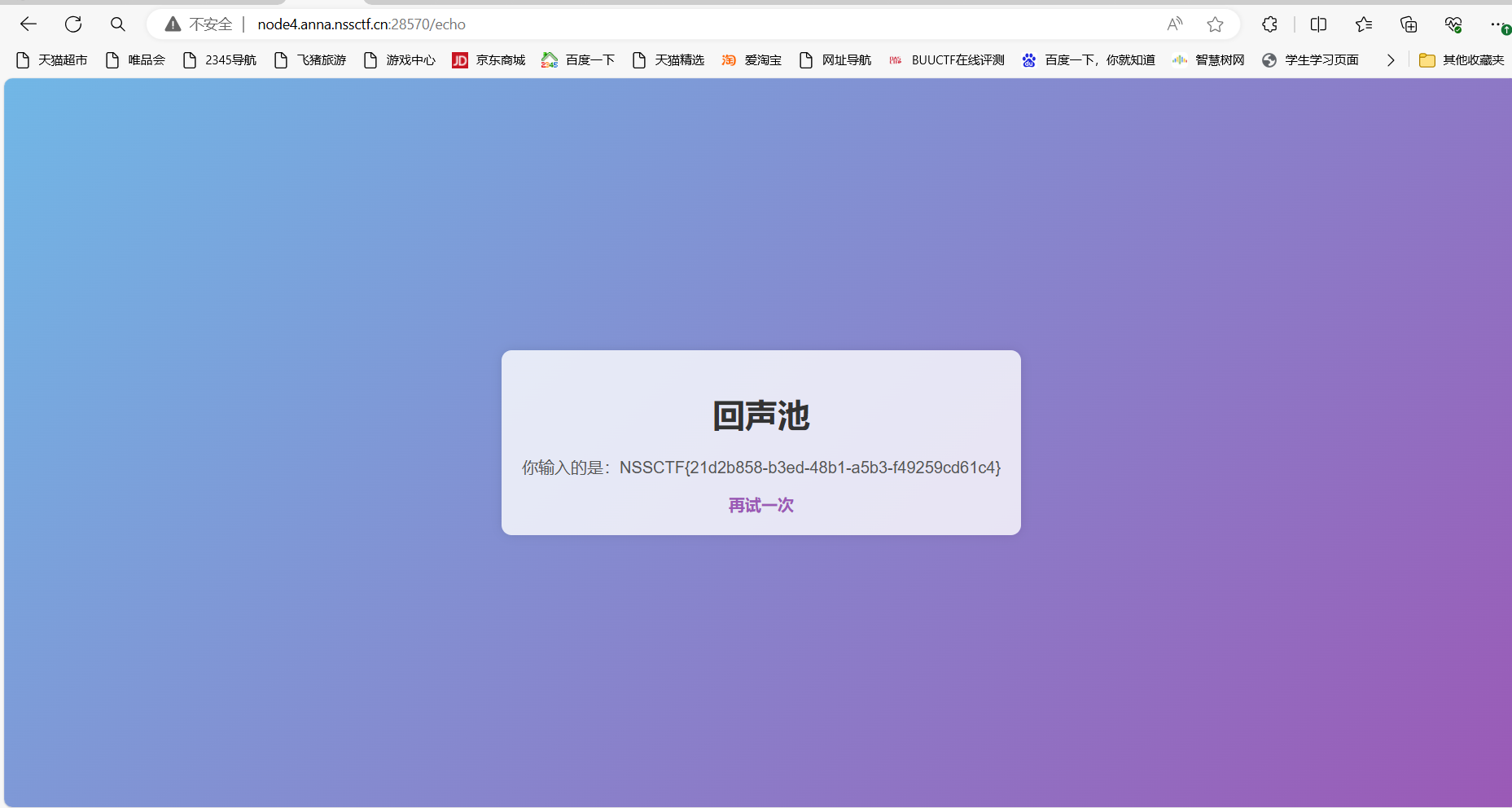Open the 唯品会 bookmark
This screenshot has height=808, width=1512.
point(135,60)
